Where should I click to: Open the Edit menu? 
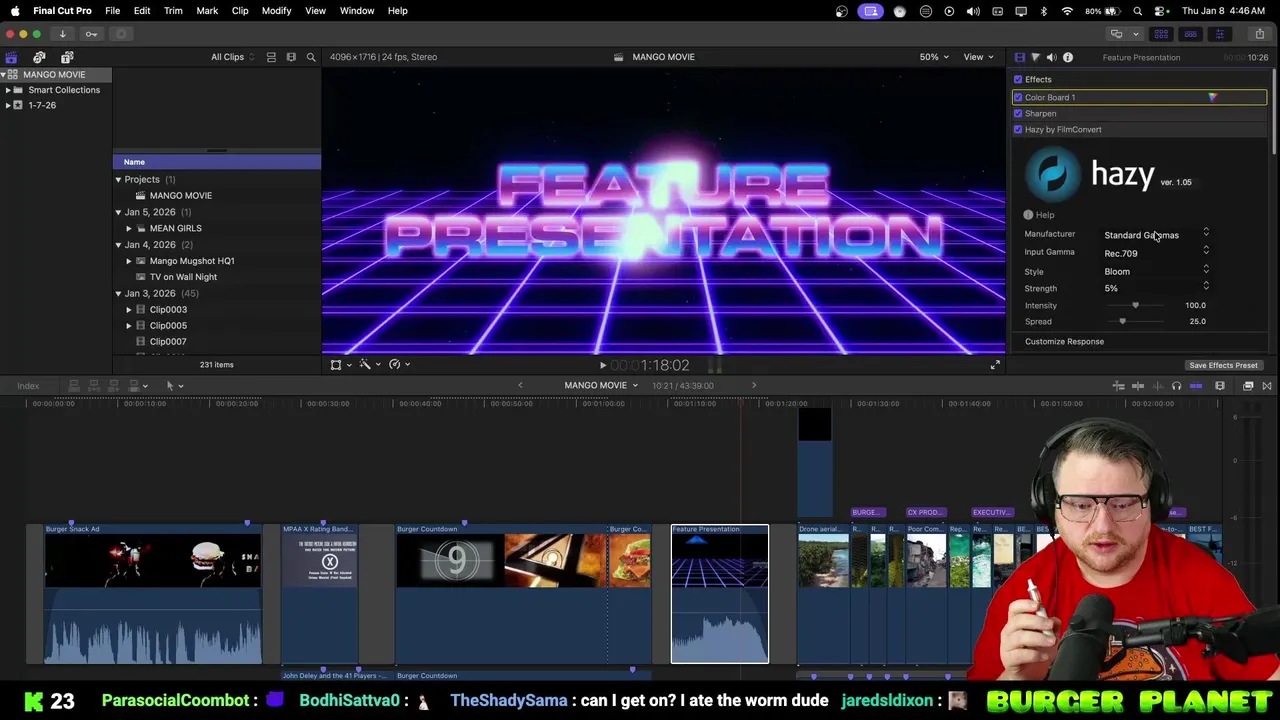click(142, 11)
